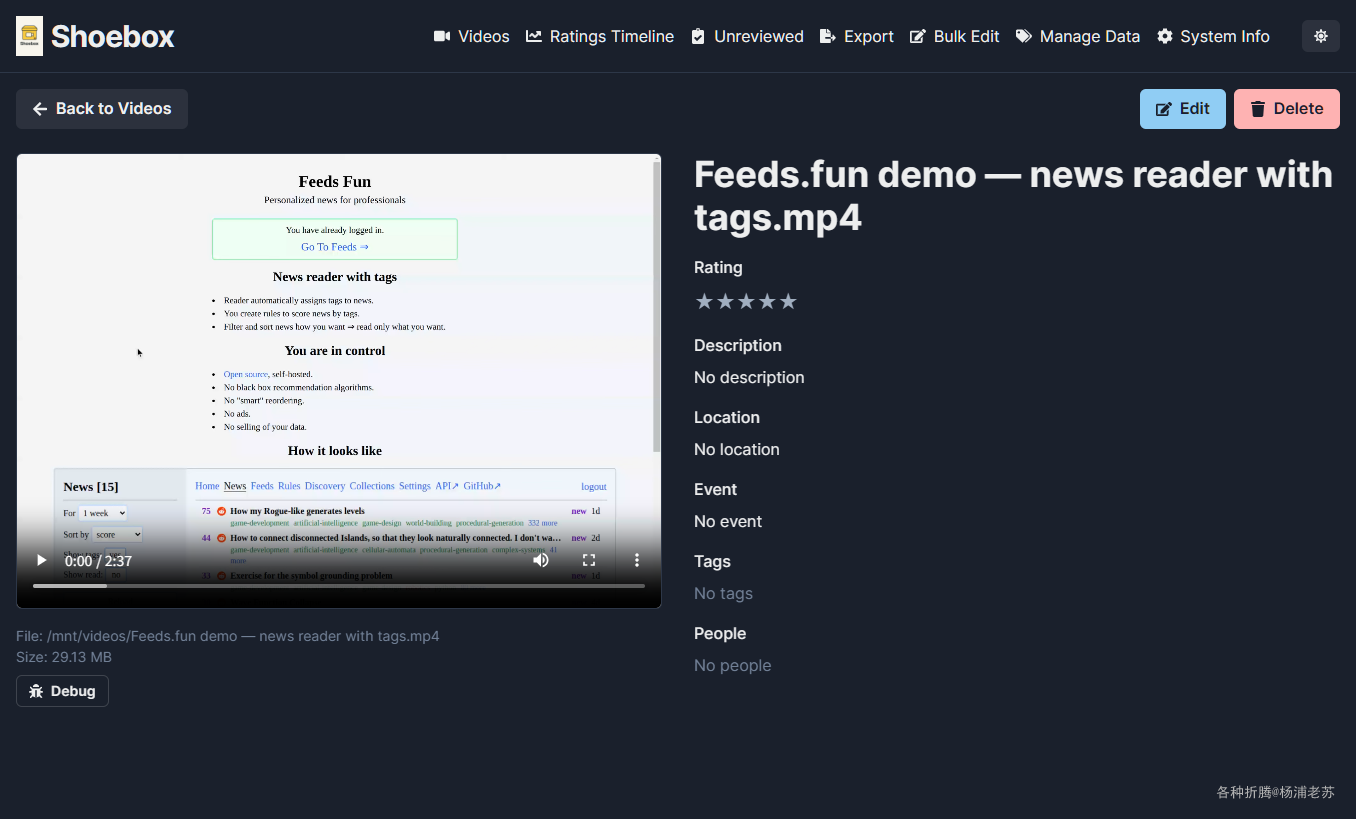Click the 'No event' text
Screen dimensions: 1356x819
pyautogui.click(x=728, y=521)
